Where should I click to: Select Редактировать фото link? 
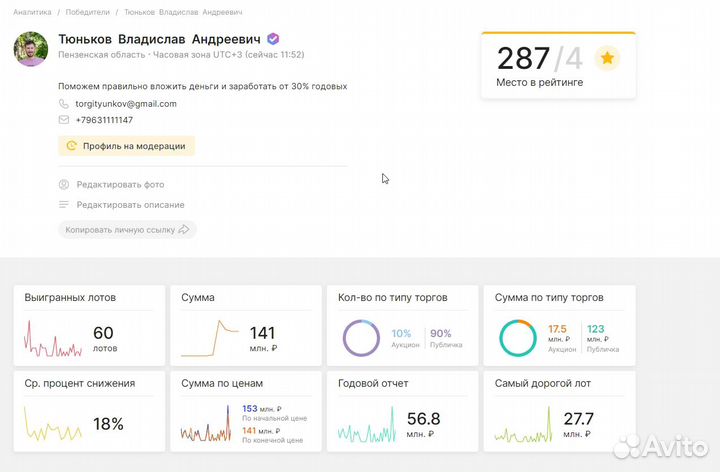coord(120,185)
